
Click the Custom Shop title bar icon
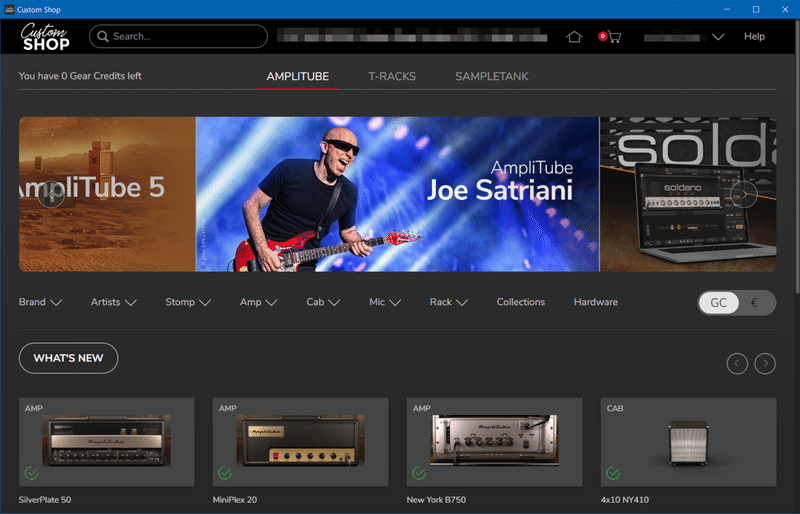tap(9, 9)
